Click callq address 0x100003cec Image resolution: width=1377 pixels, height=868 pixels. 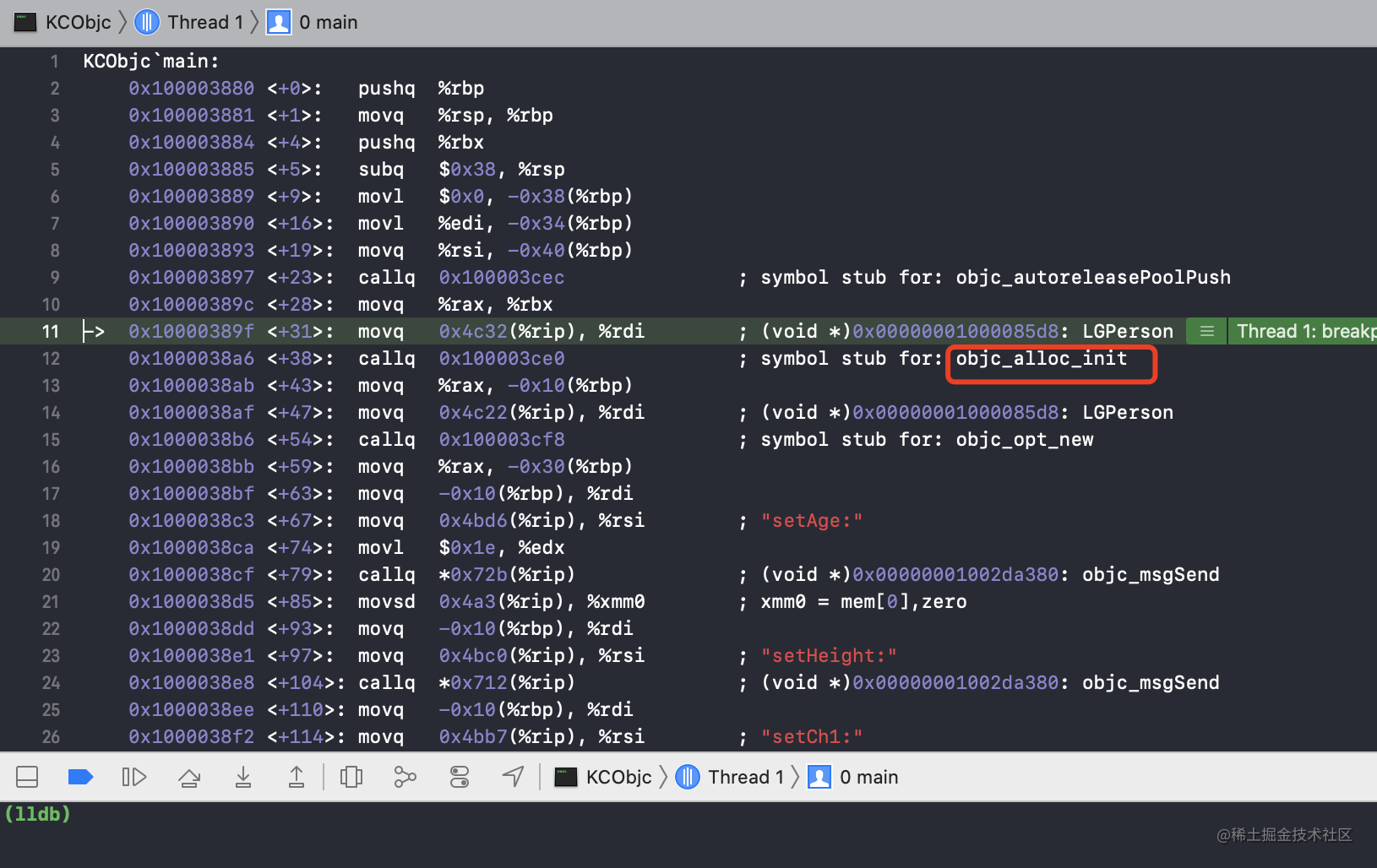point(502,277)
